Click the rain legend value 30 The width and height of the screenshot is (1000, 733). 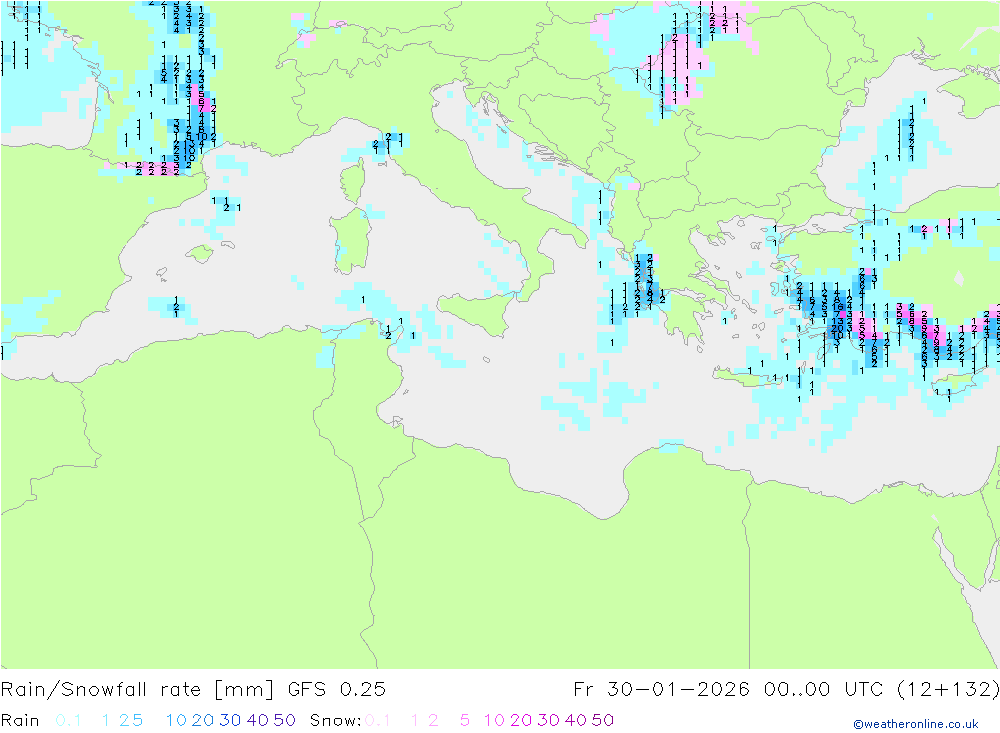[230, 720]
